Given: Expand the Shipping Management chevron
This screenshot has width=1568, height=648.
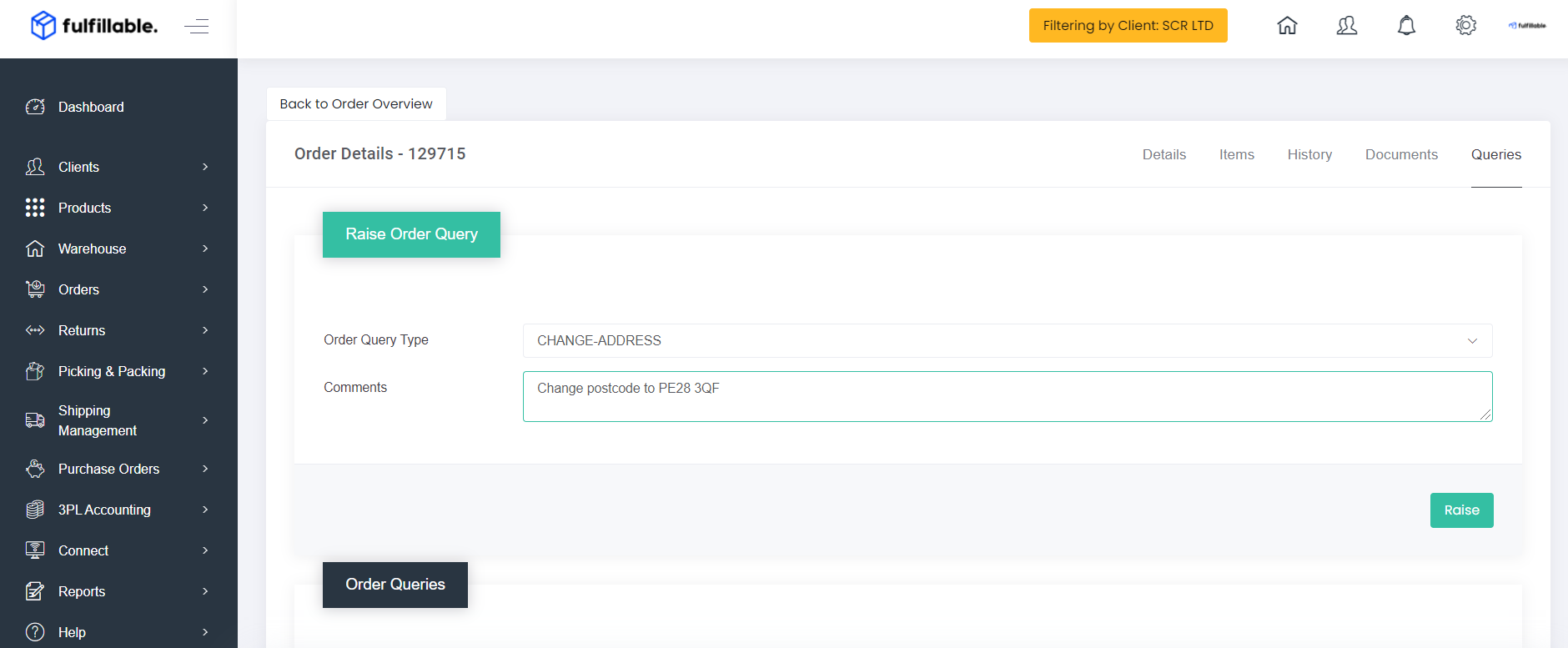Looking at the screenshot, I should click(205, 420).
